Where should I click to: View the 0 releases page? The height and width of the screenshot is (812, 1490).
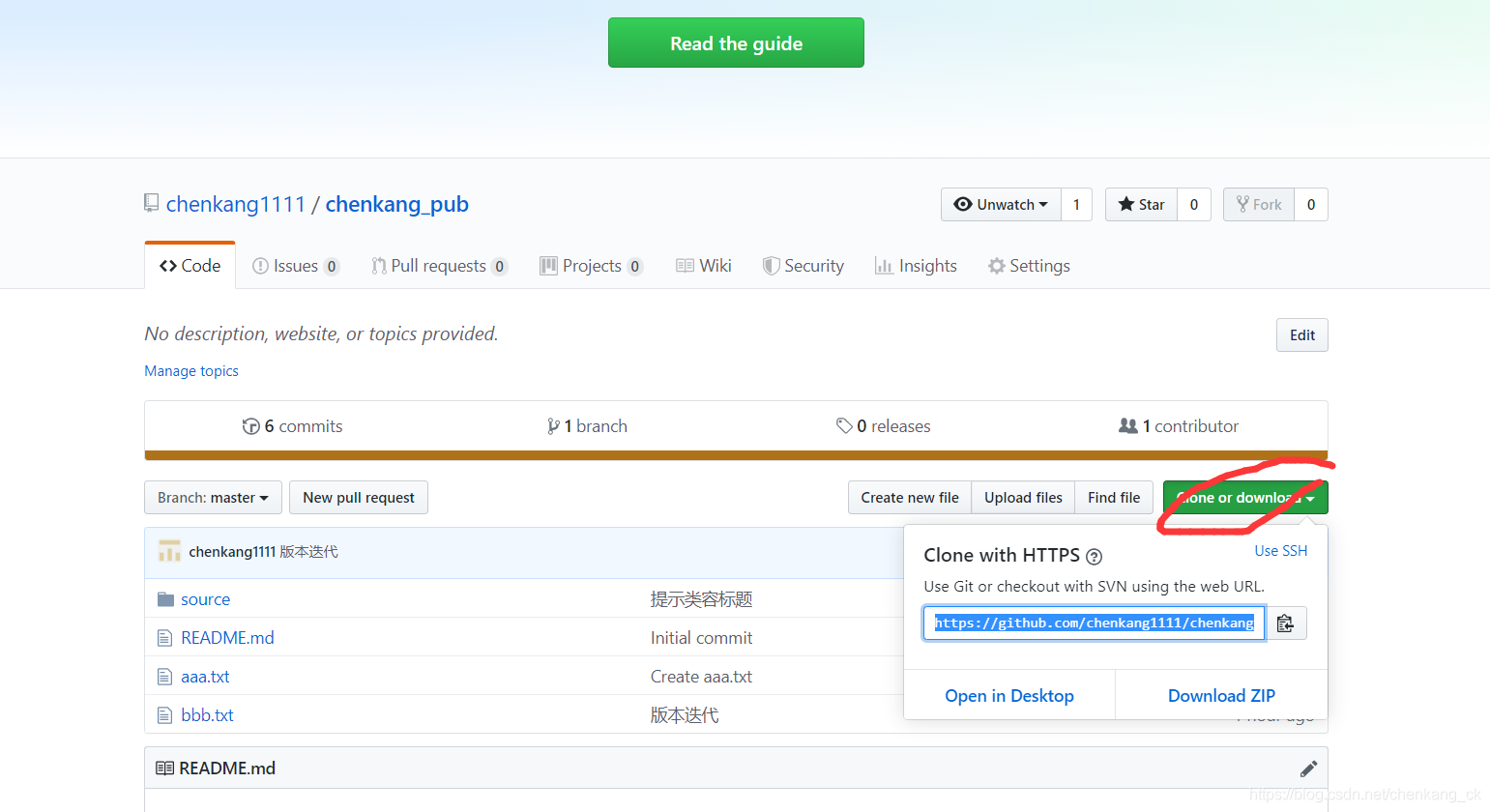pos(883,426)
